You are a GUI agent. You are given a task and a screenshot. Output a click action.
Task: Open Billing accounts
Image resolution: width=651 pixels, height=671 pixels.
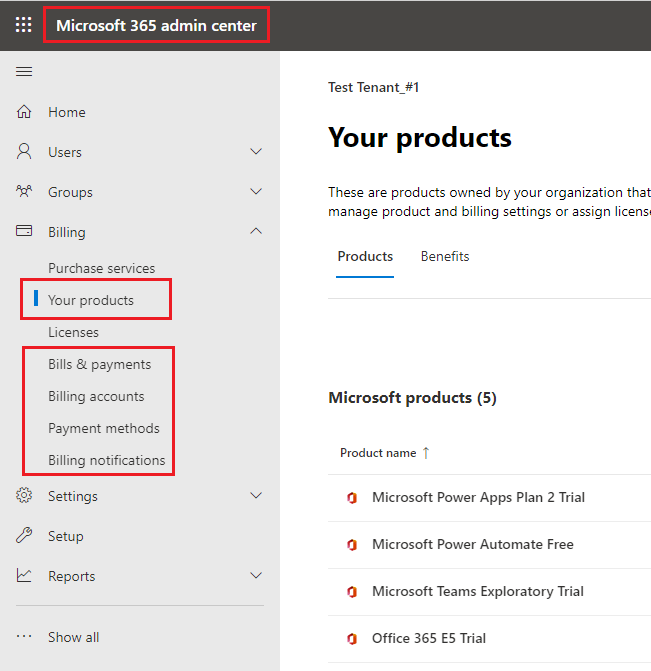click(96, 396)
